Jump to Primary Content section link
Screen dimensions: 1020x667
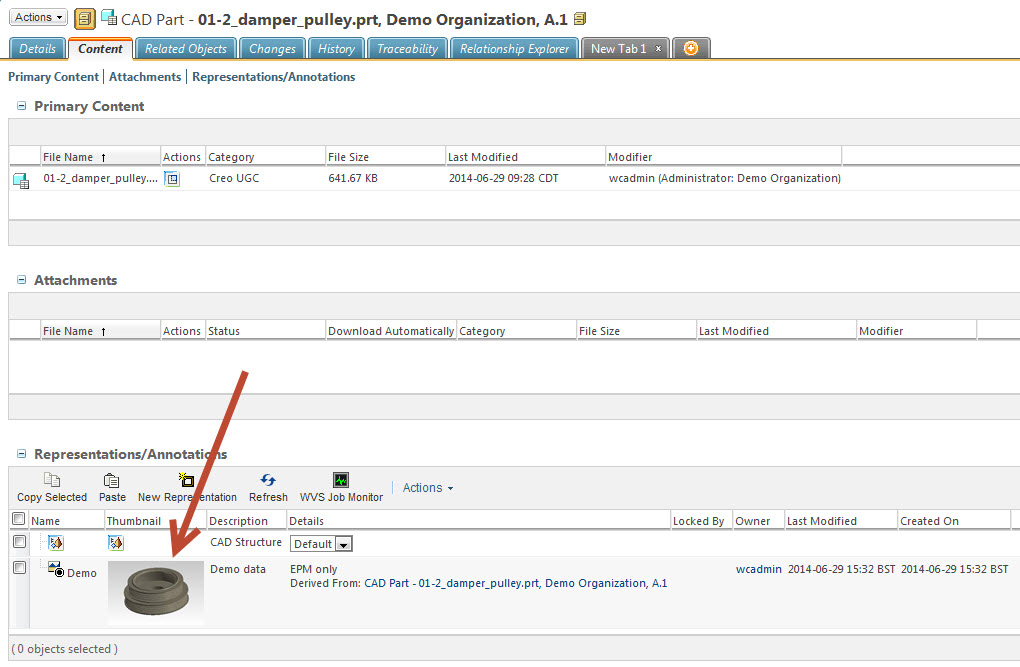click(x=53, y=77)
